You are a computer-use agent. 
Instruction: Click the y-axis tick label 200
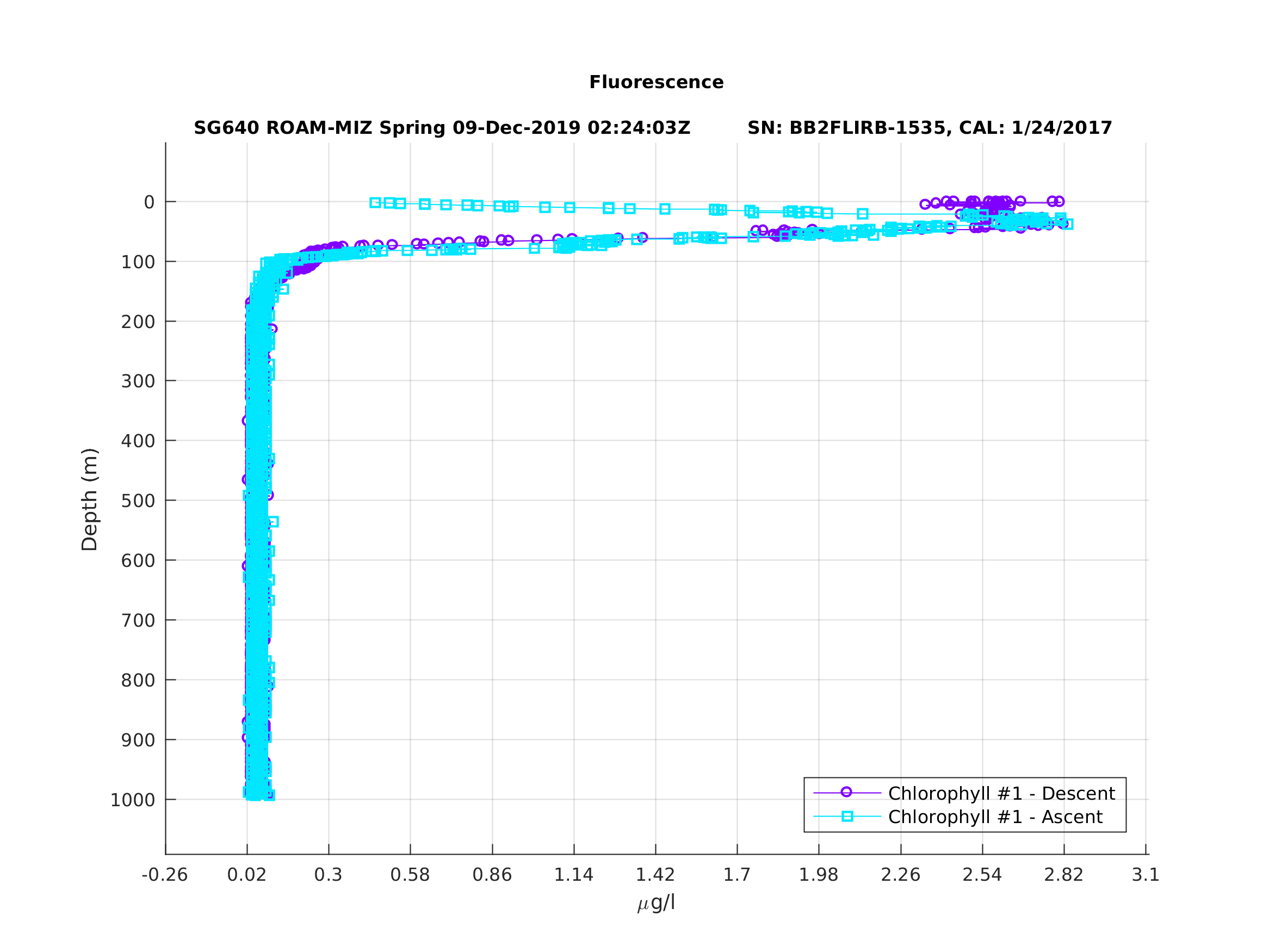click(x=138, y=322)
